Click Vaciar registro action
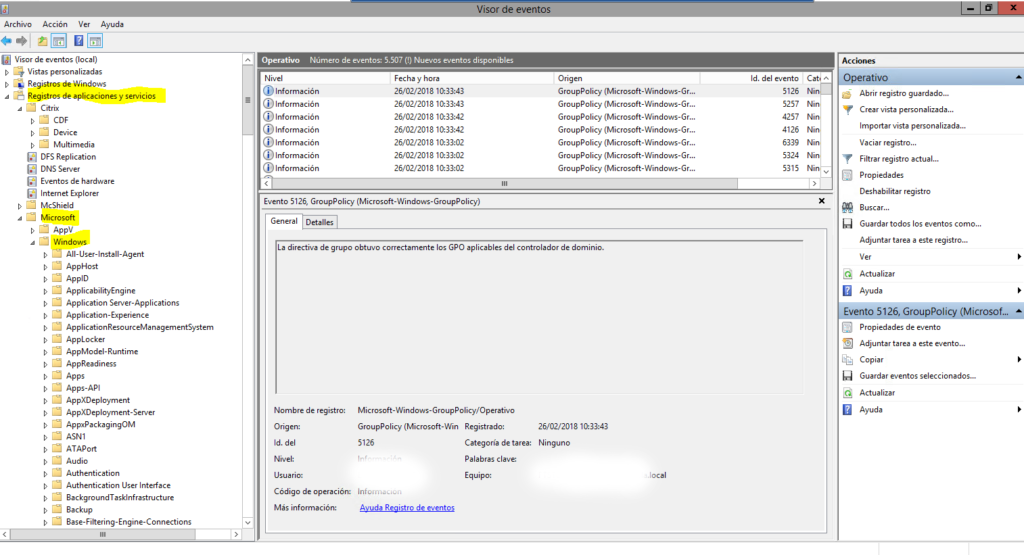 click(x=888, y=142)
